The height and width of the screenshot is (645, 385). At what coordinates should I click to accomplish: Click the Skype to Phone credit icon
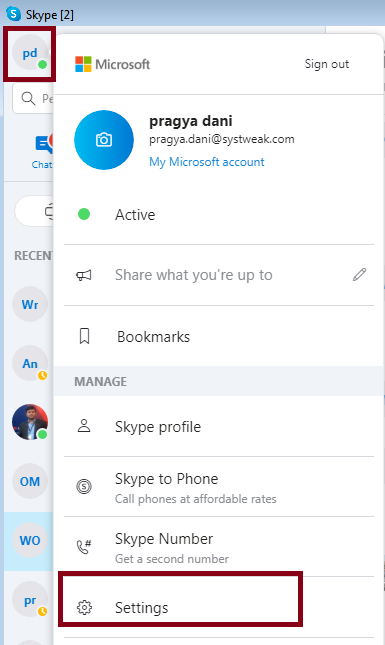[84, 487]
